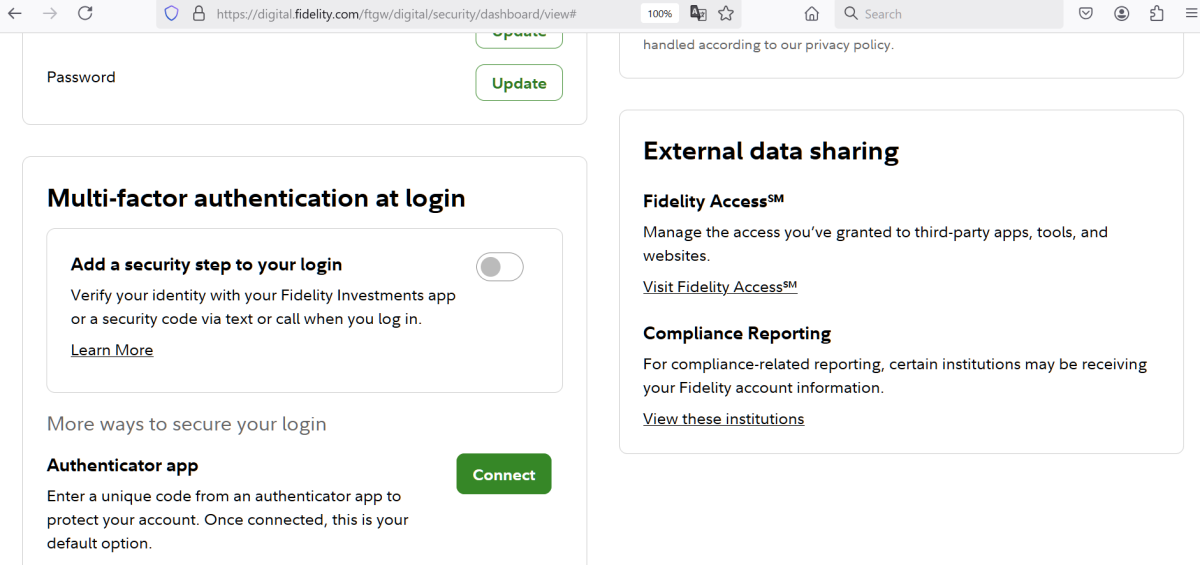Click the Compliance Reporting subheading

737,333
